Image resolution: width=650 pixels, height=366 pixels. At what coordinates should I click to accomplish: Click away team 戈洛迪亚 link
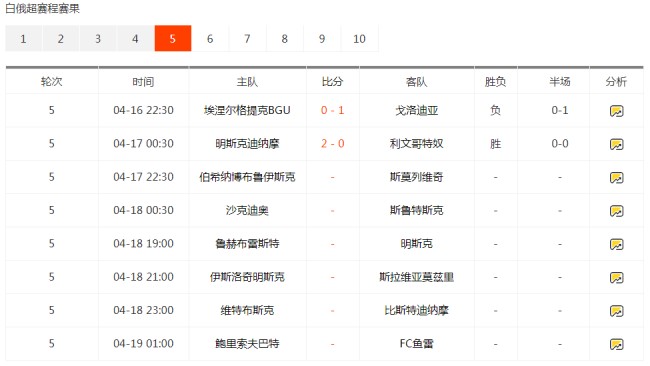pyautogui.click(x=417, y=110)
